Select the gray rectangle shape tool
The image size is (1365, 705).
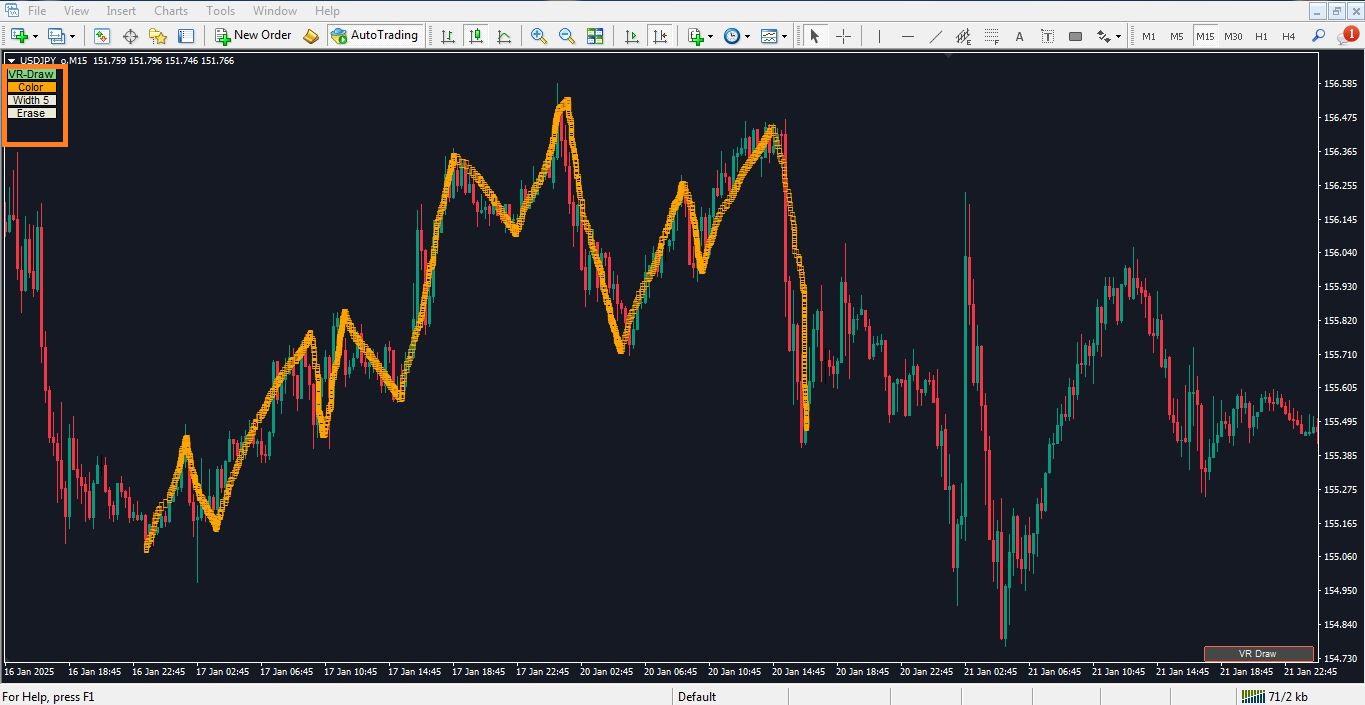pyautogui.click(x=1076, y=36)
